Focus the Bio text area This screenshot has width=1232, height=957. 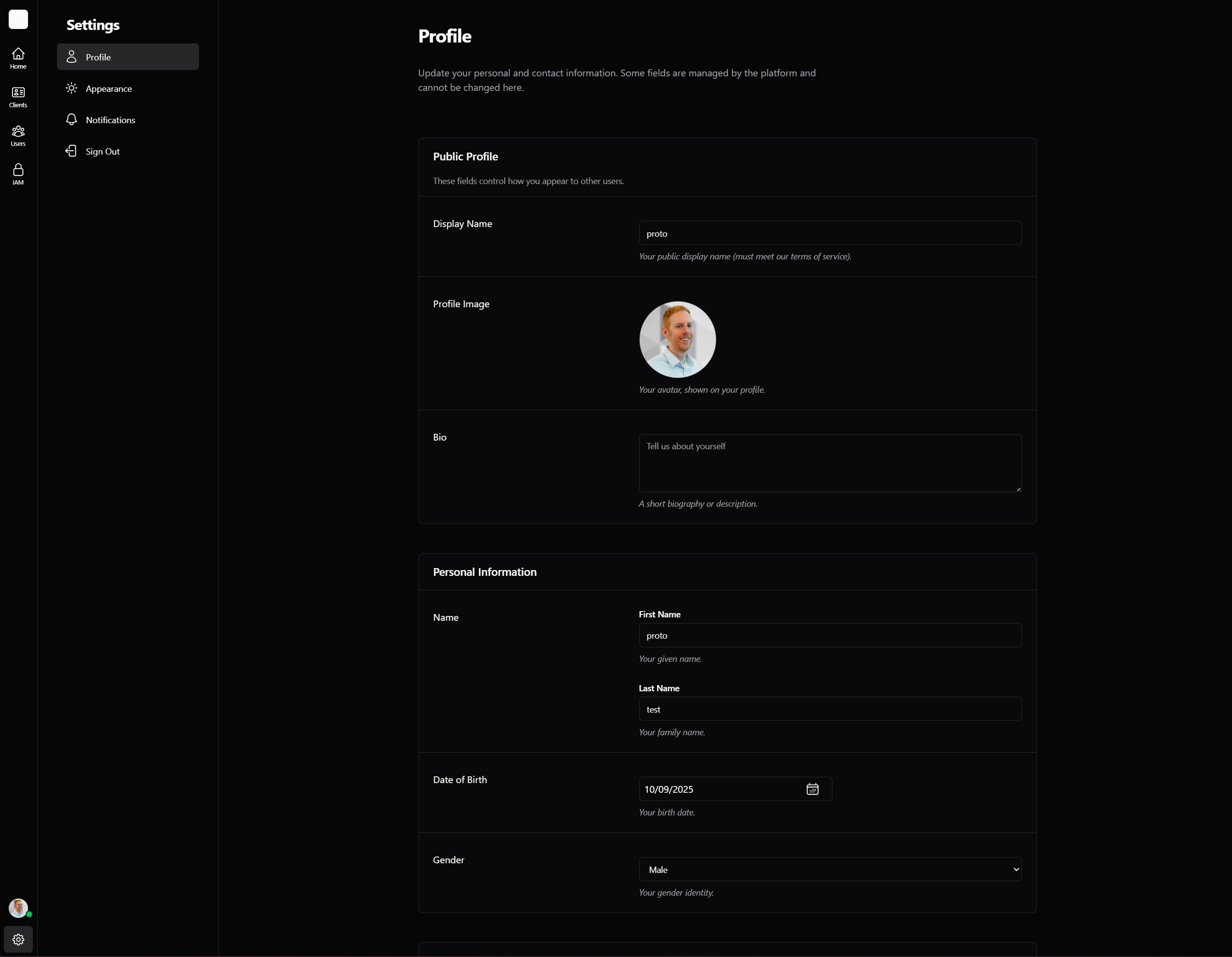click(829, 462)
